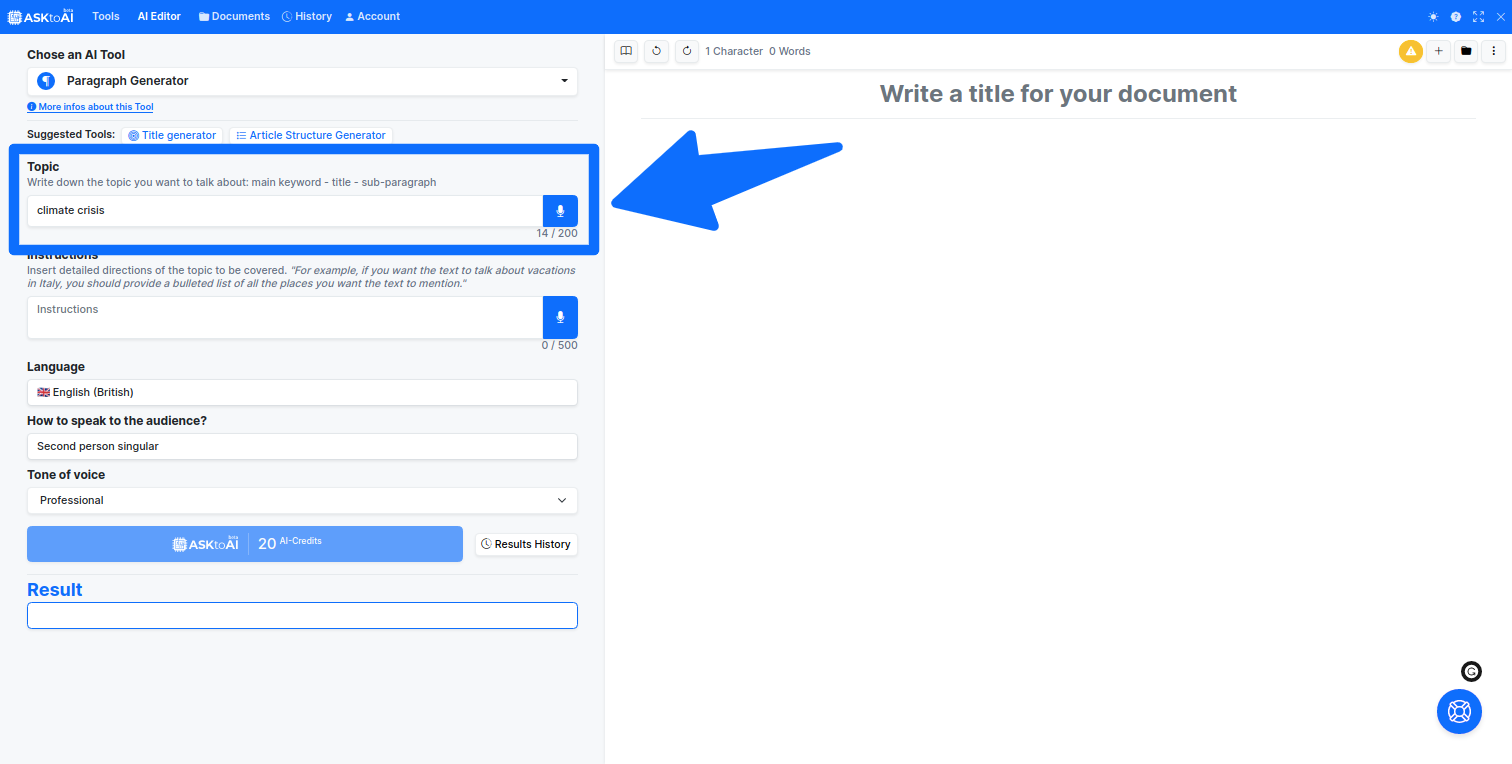The height and width of the screenshot is (764, 1512).
Task: Activate the microphone icon for the Topic field
Action: (x=560, y=211)
